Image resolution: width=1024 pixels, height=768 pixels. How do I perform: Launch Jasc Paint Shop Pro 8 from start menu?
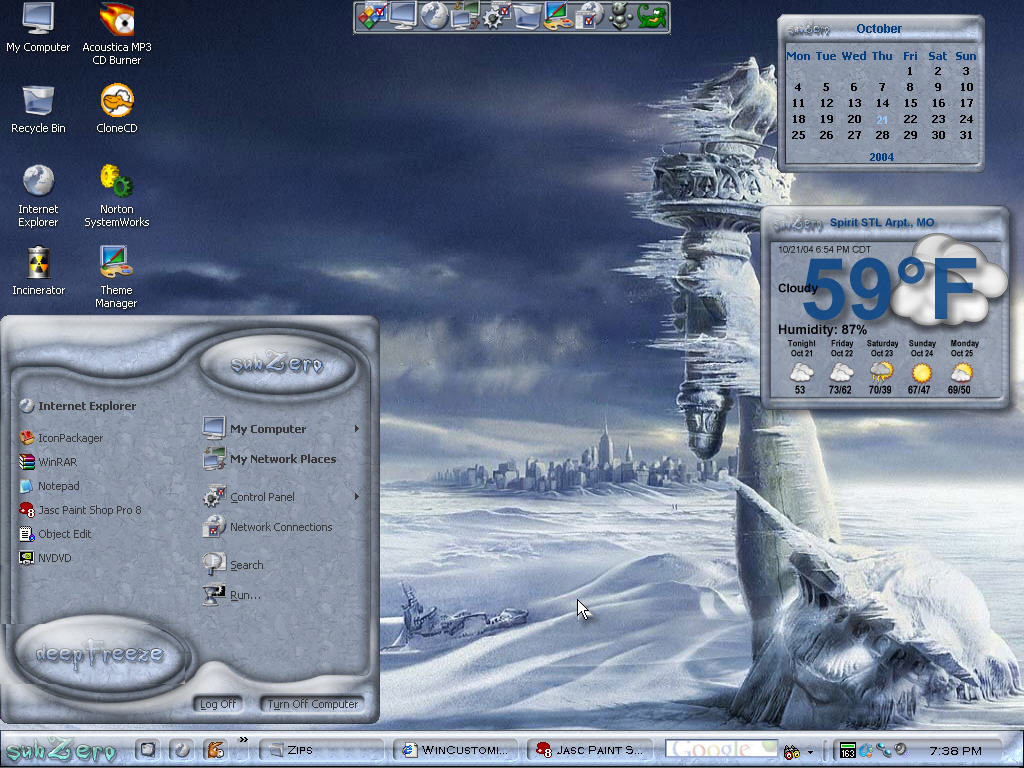point(80,510)
